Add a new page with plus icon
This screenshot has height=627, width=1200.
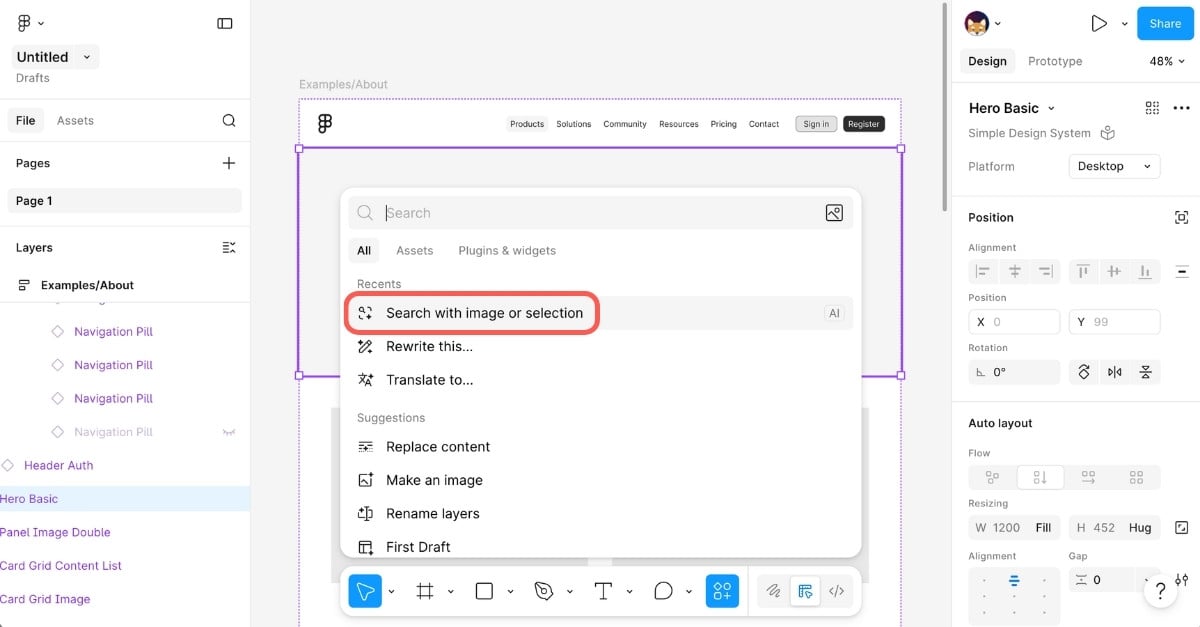(x=229, y=163)
